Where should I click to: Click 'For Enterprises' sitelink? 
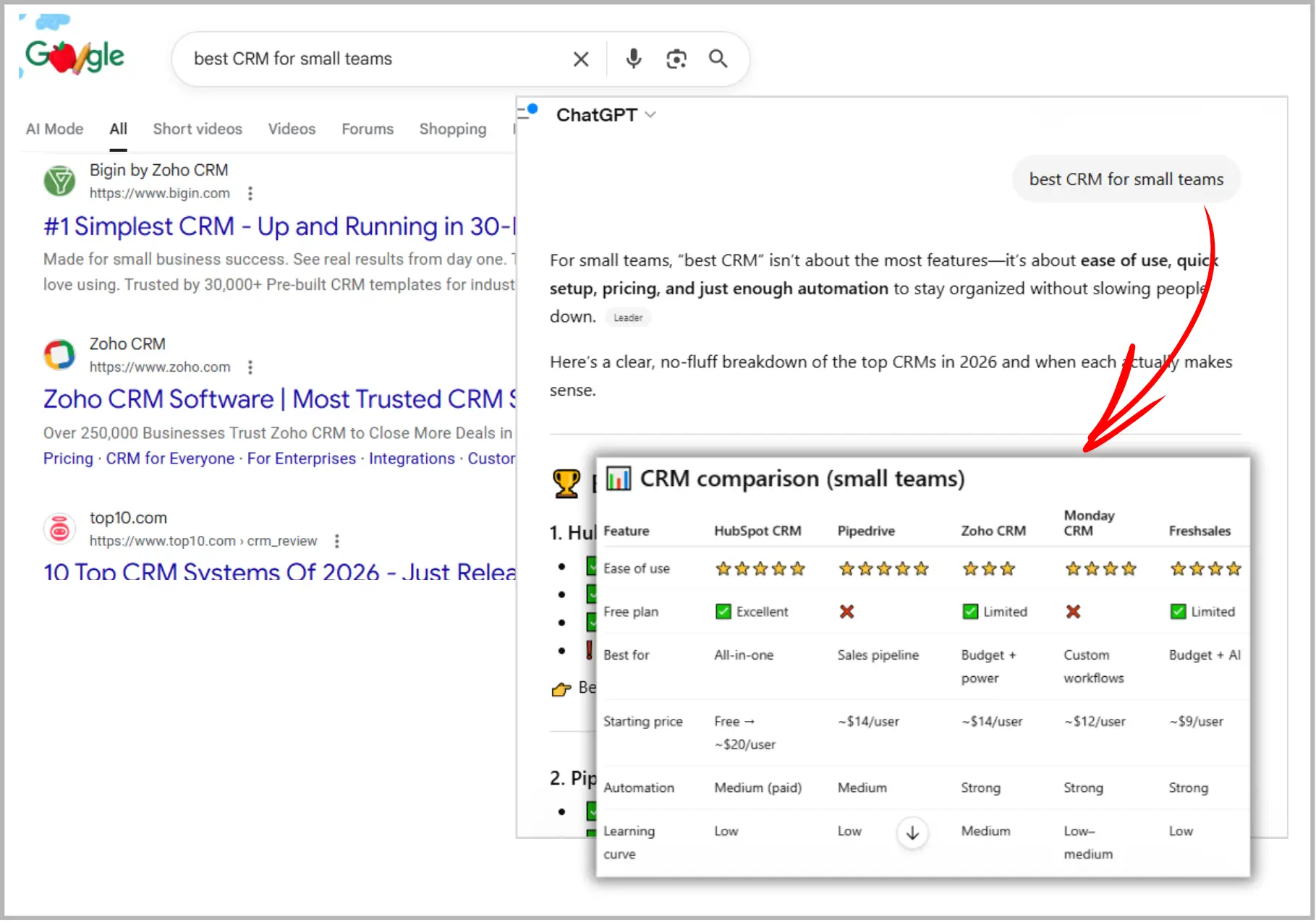(302, 458)
